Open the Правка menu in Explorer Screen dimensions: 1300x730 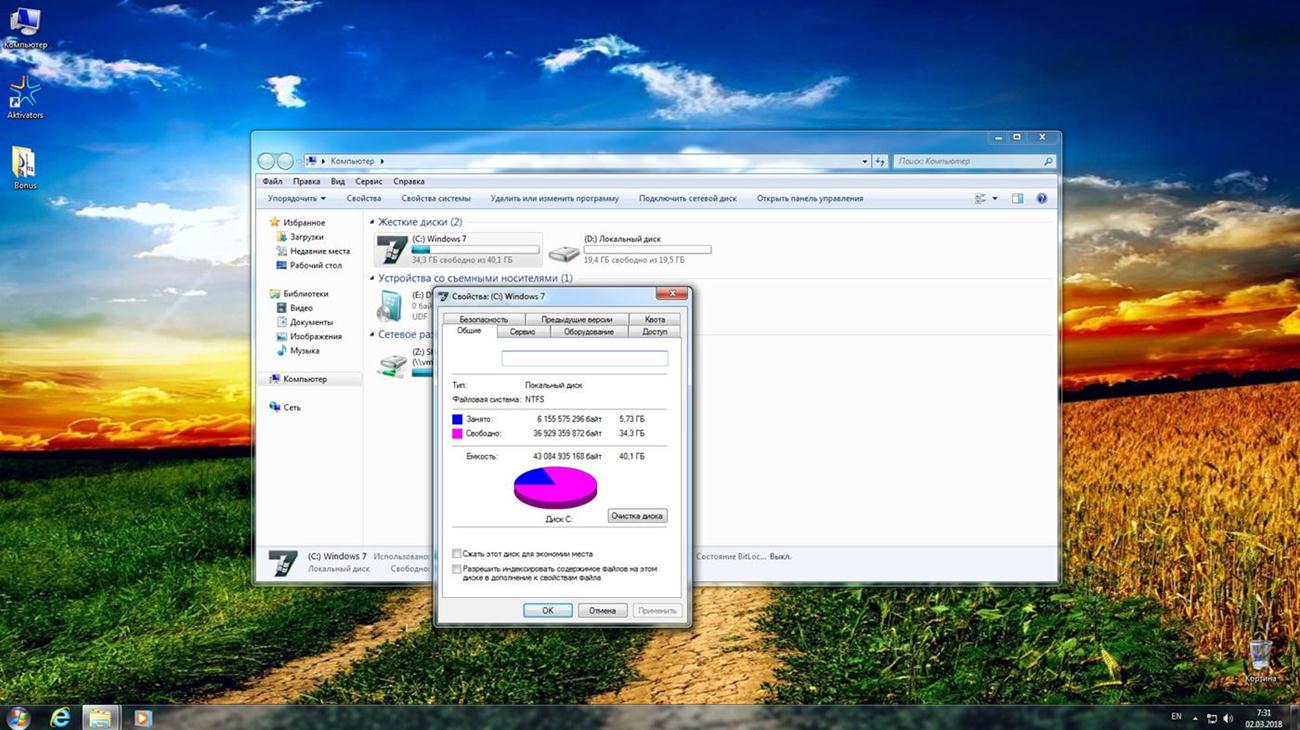pyautogui.click(x=307, y=182)
